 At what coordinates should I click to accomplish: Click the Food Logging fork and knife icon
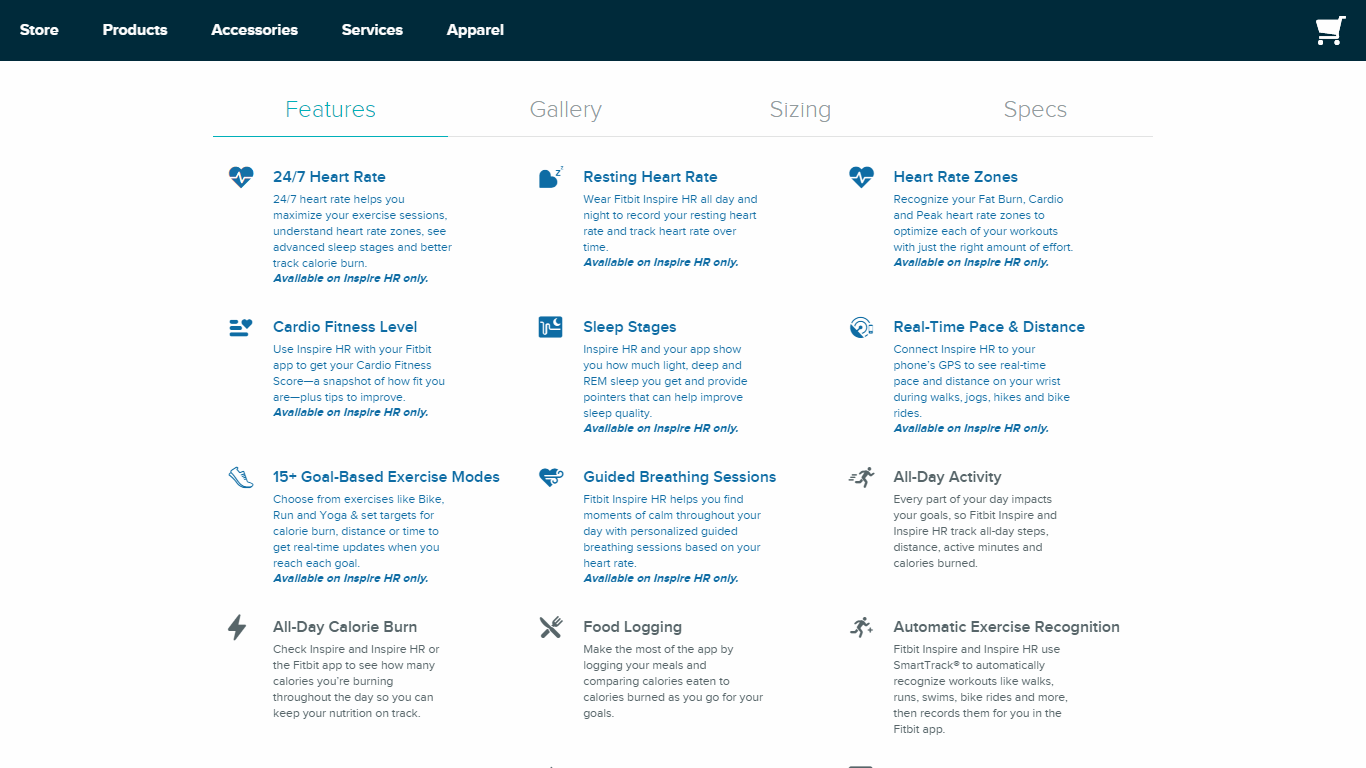[x=551, y=627]
